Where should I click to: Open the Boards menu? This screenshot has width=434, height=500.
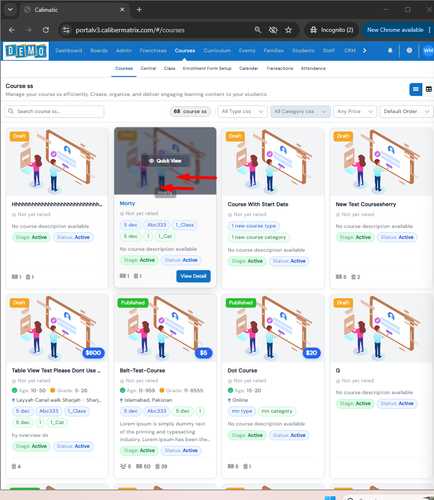pyautogui.click(x=99, y=51)
